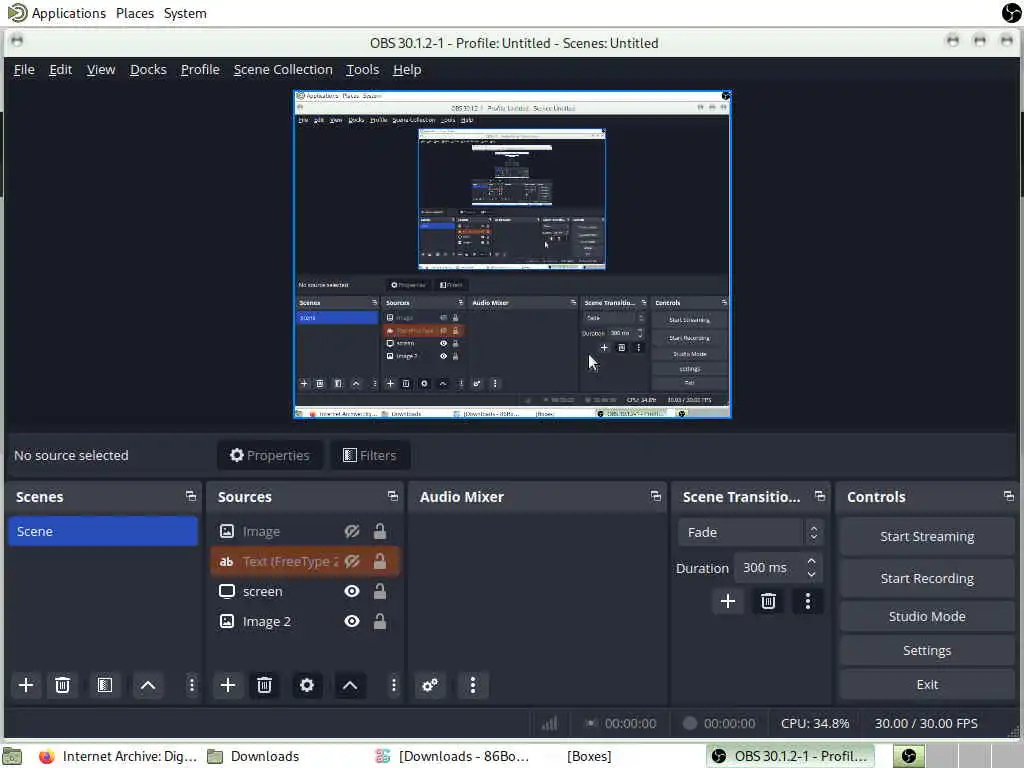Add a new scene with the plus icon

(26, 685)
